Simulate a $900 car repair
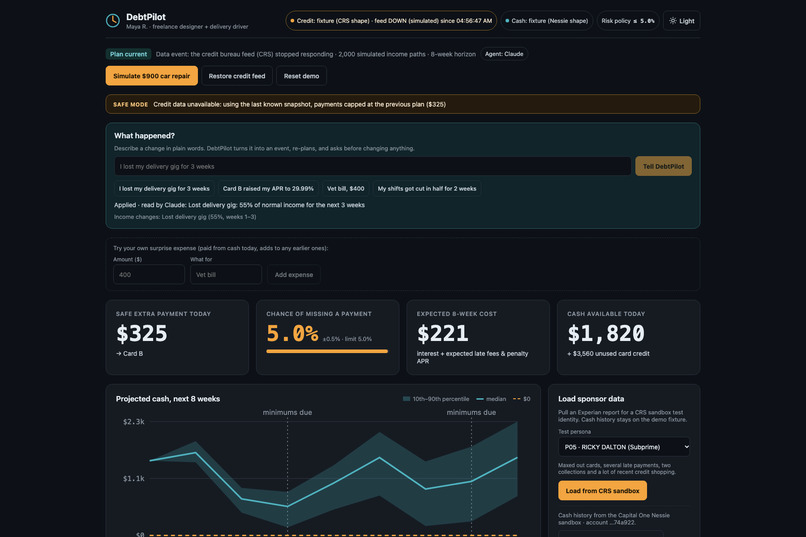806x537 pixels. [x=152, y=76]
